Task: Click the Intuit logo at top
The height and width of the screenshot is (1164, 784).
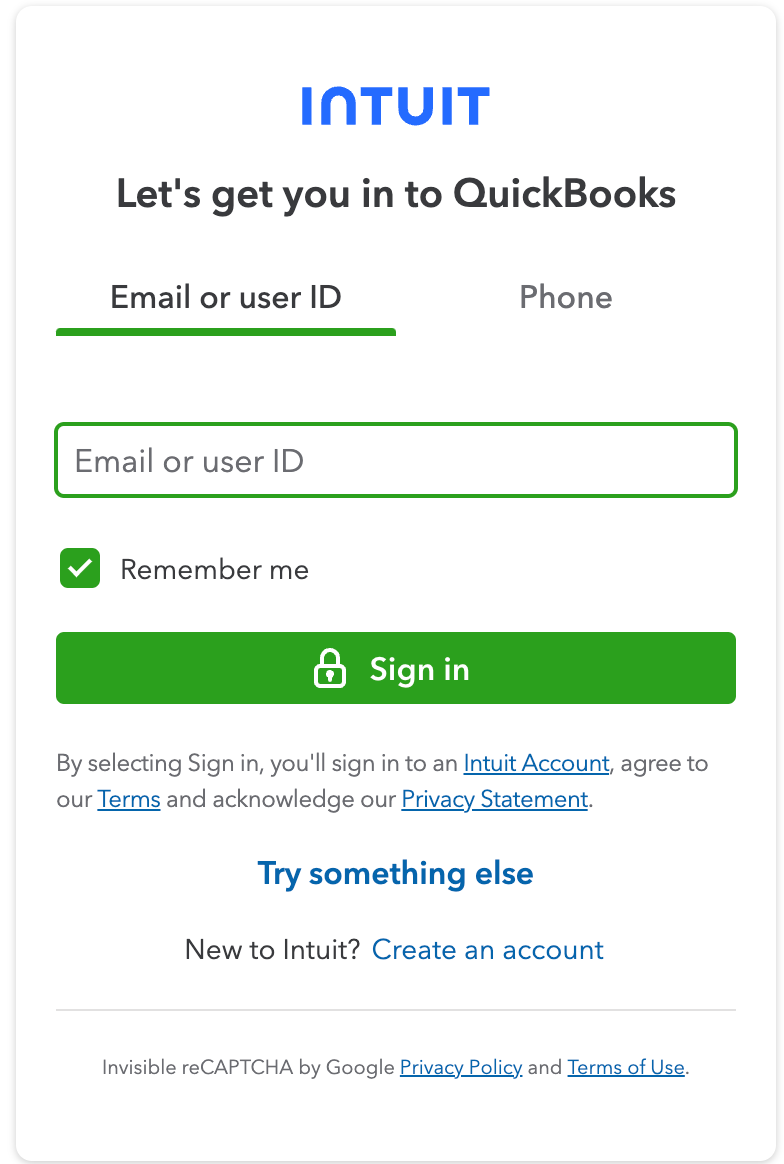Action: point(395,106)
